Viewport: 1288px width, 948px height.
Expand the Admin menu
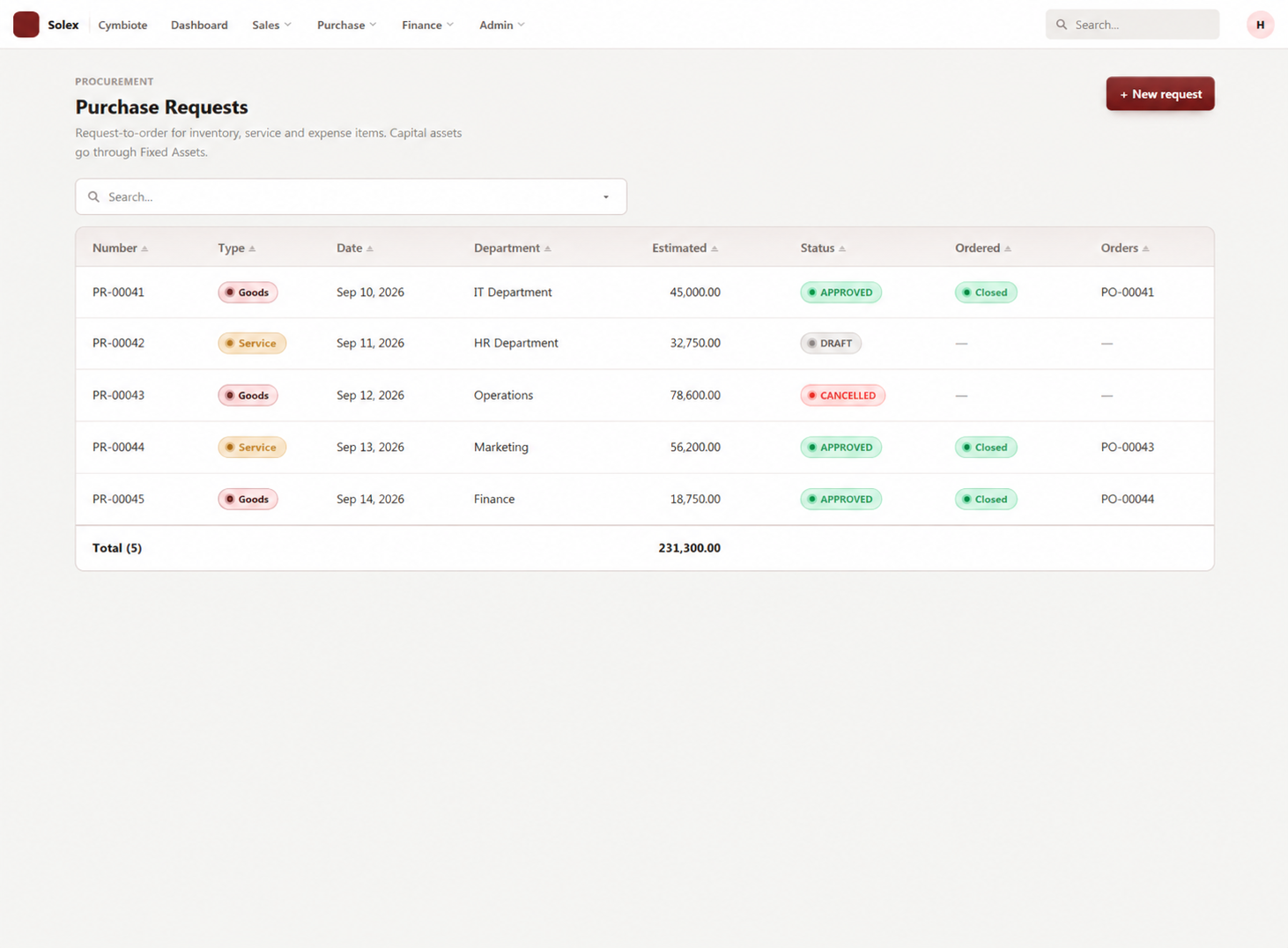click(x=501, y=25)
